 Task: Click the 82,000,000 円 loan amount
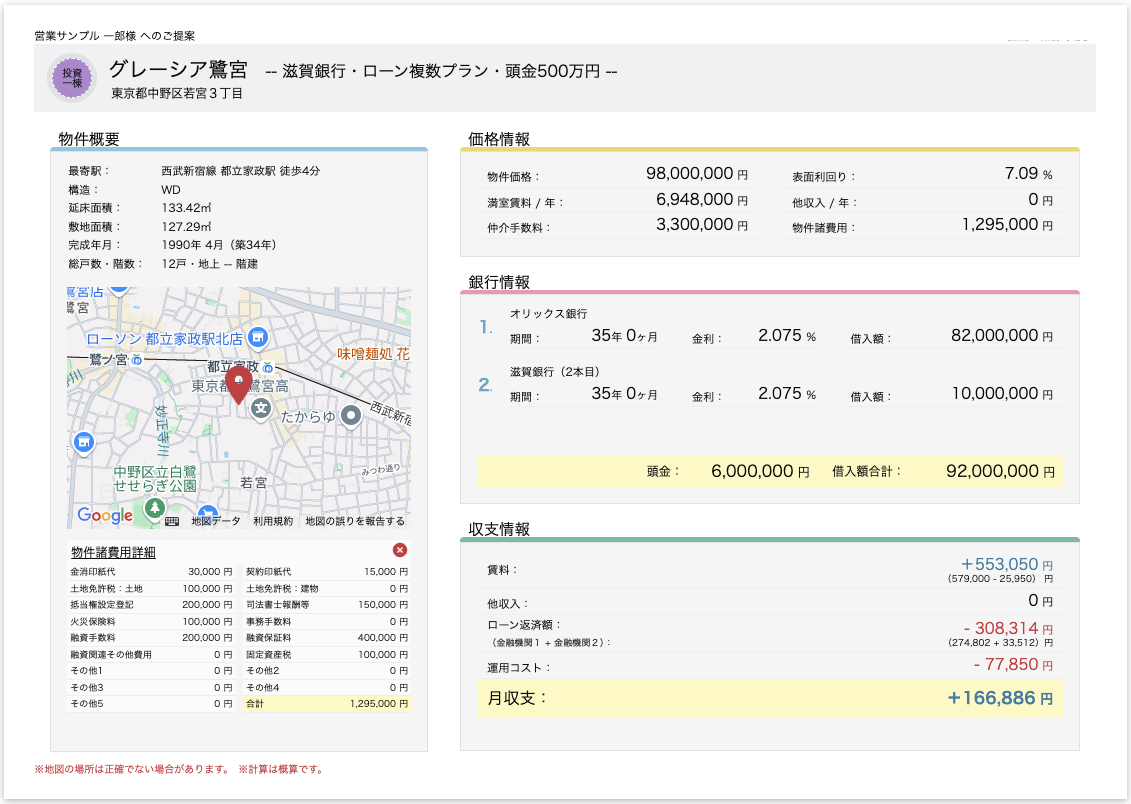click(1002, 335)
